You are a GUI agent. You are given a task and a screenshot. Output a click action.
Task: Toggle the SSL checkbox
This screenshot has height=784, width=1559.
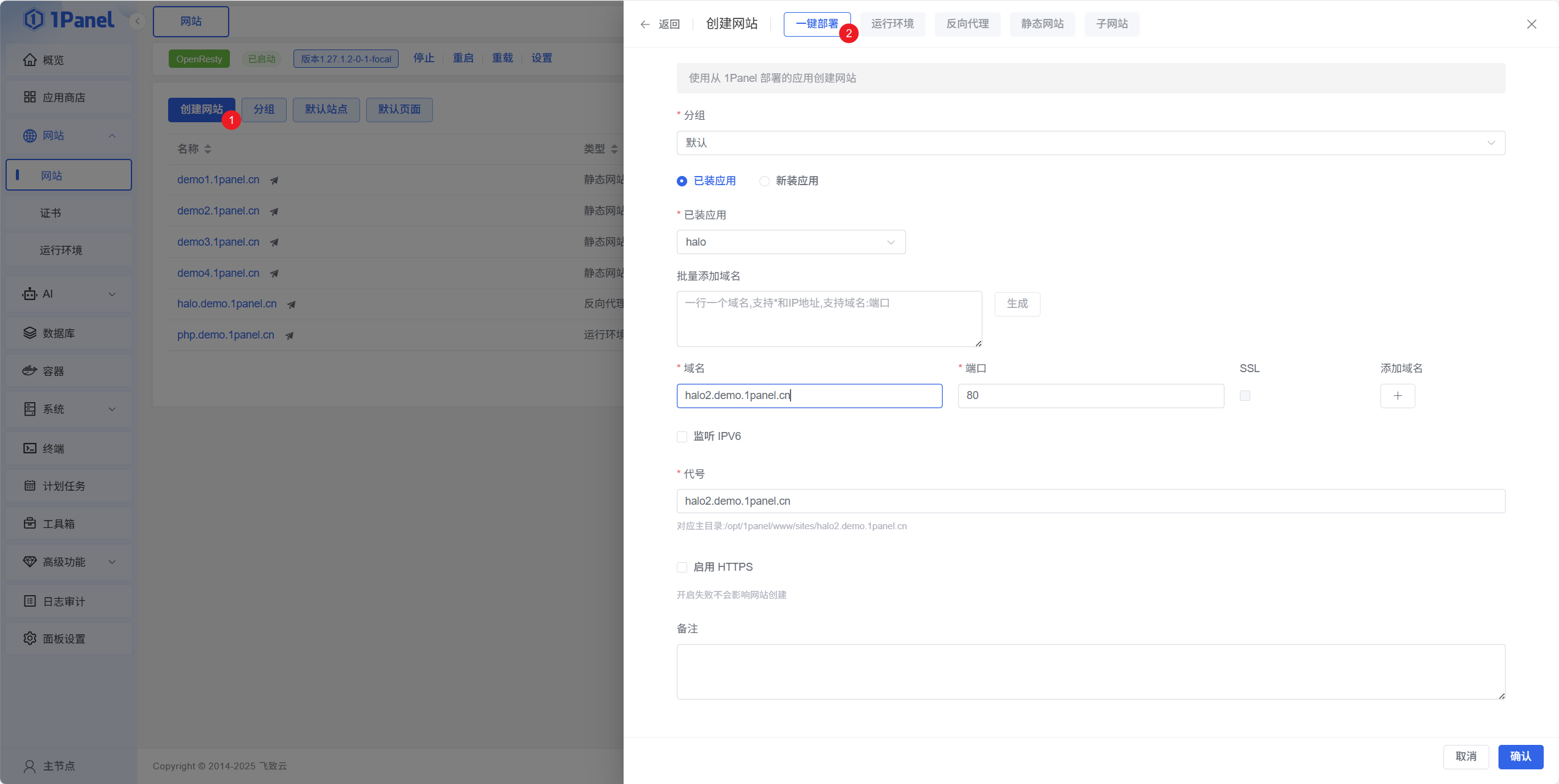coord(1245,396)
